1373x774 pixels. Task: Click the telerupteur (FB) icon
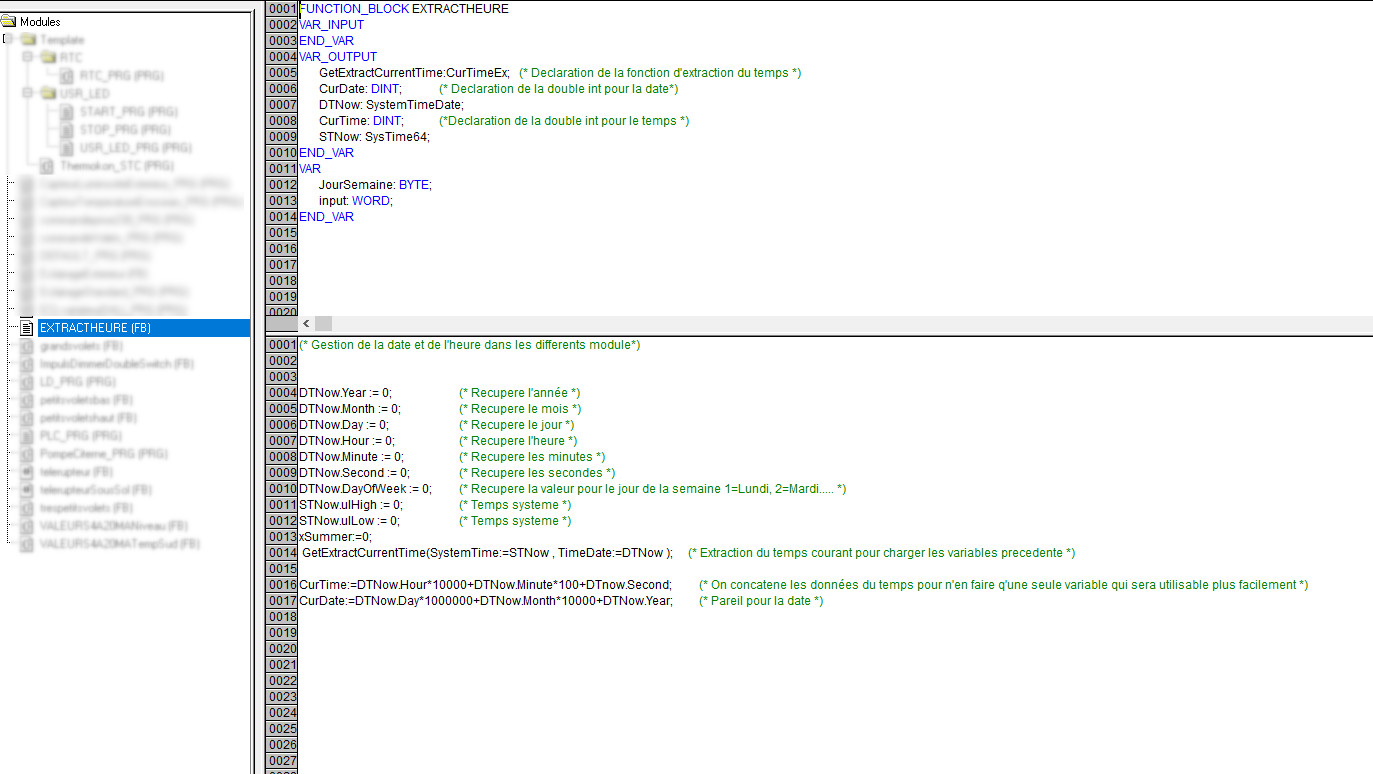(x=27, y=471)
